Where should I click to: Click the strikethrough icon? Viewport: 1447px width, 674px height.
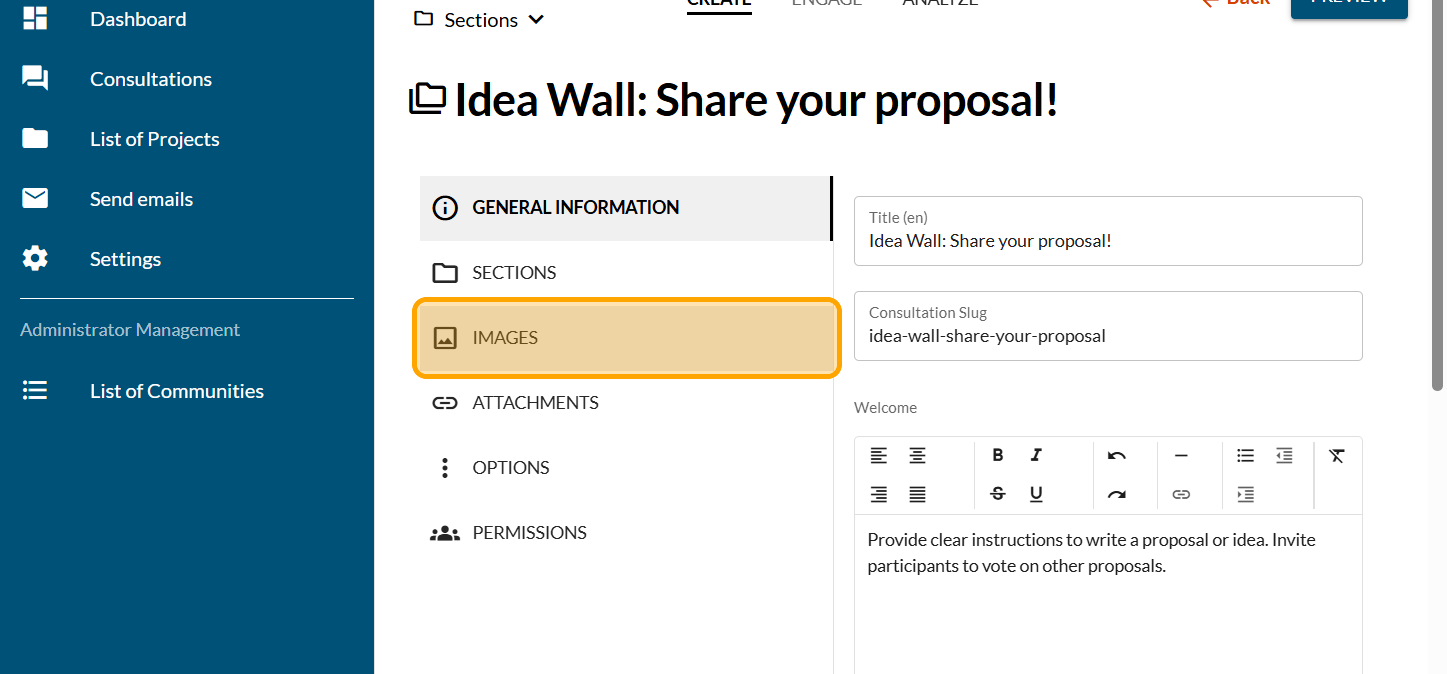[997, 494]
